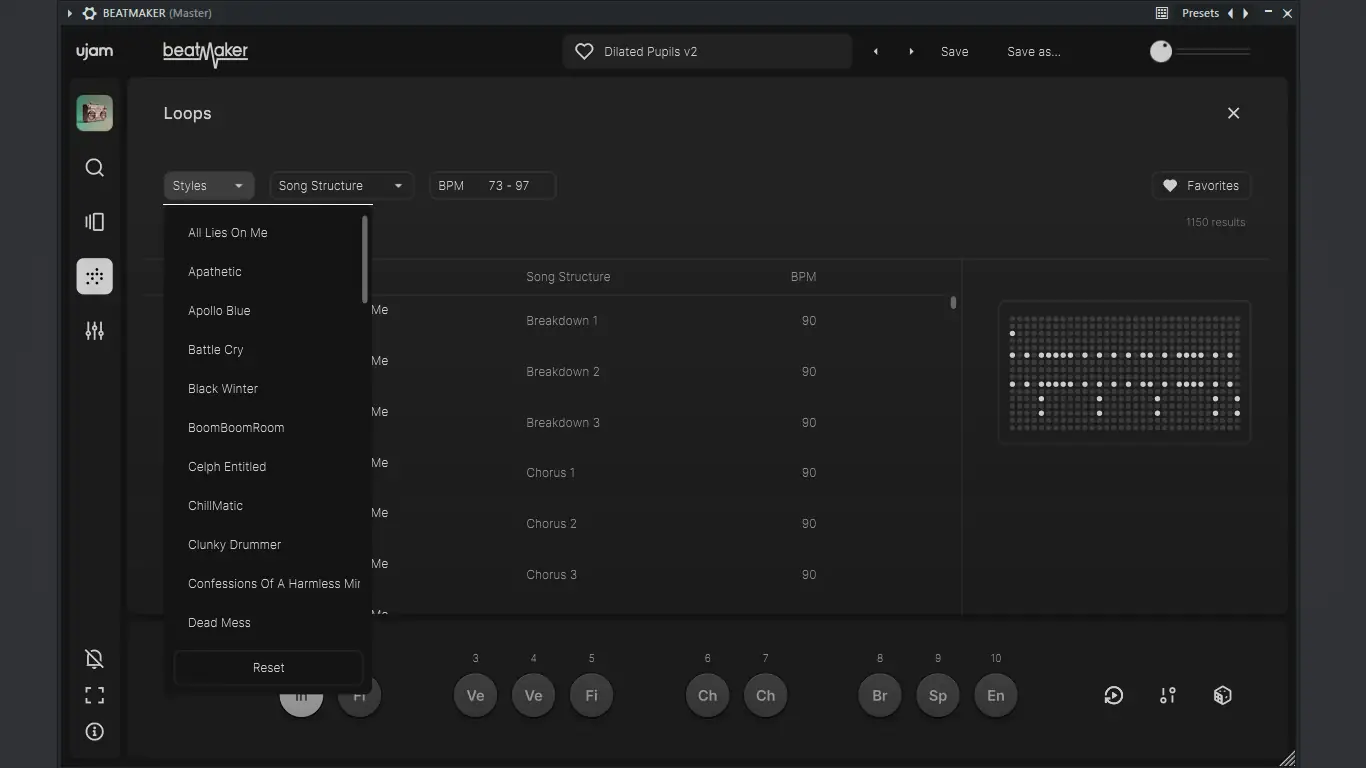The image size is (1366, 768).
Task: Click Save as... button
Action: [x=1034, y=52]
